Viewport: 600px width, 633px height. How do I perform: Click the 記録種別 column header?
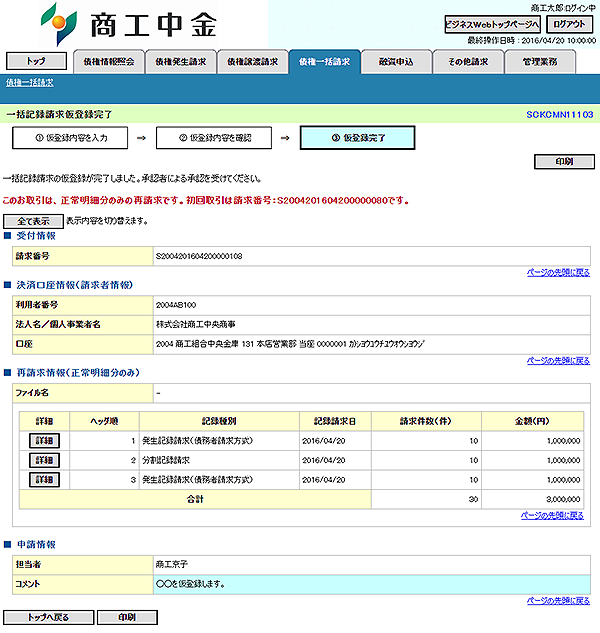tap(219, 421)
